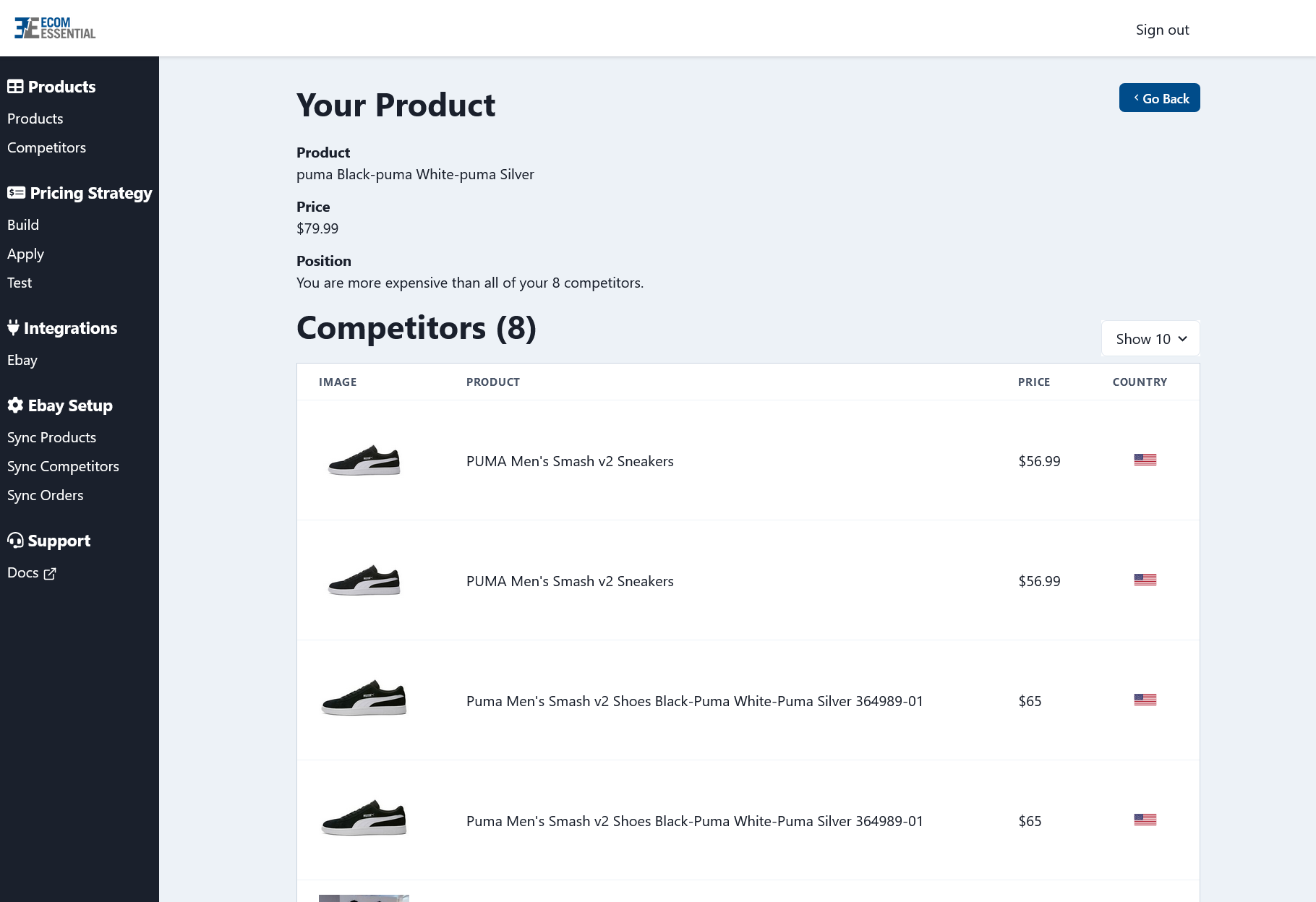This screenshot has width=1316, height=902.
Task: Click the Integrations plug icon
Action: 14,327
